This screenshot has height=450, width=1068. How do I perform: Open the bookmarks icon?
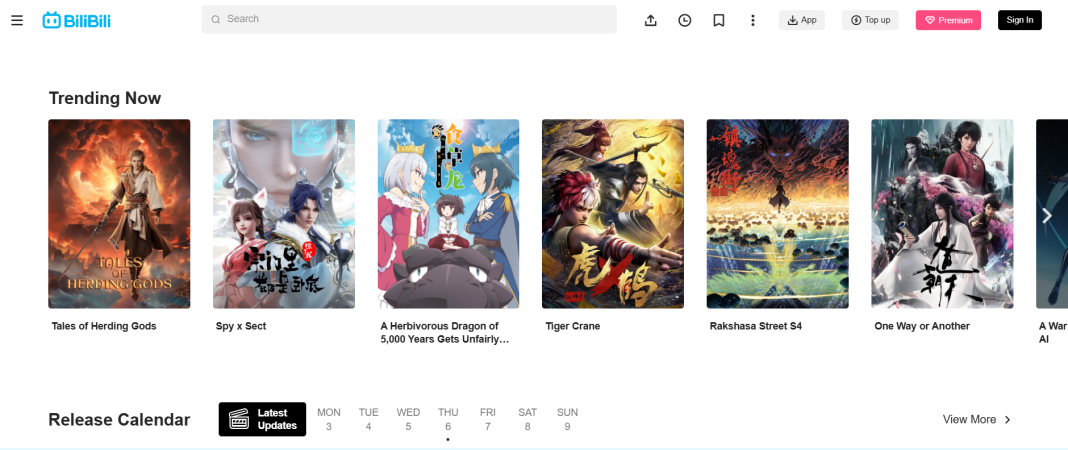[719, 20]
